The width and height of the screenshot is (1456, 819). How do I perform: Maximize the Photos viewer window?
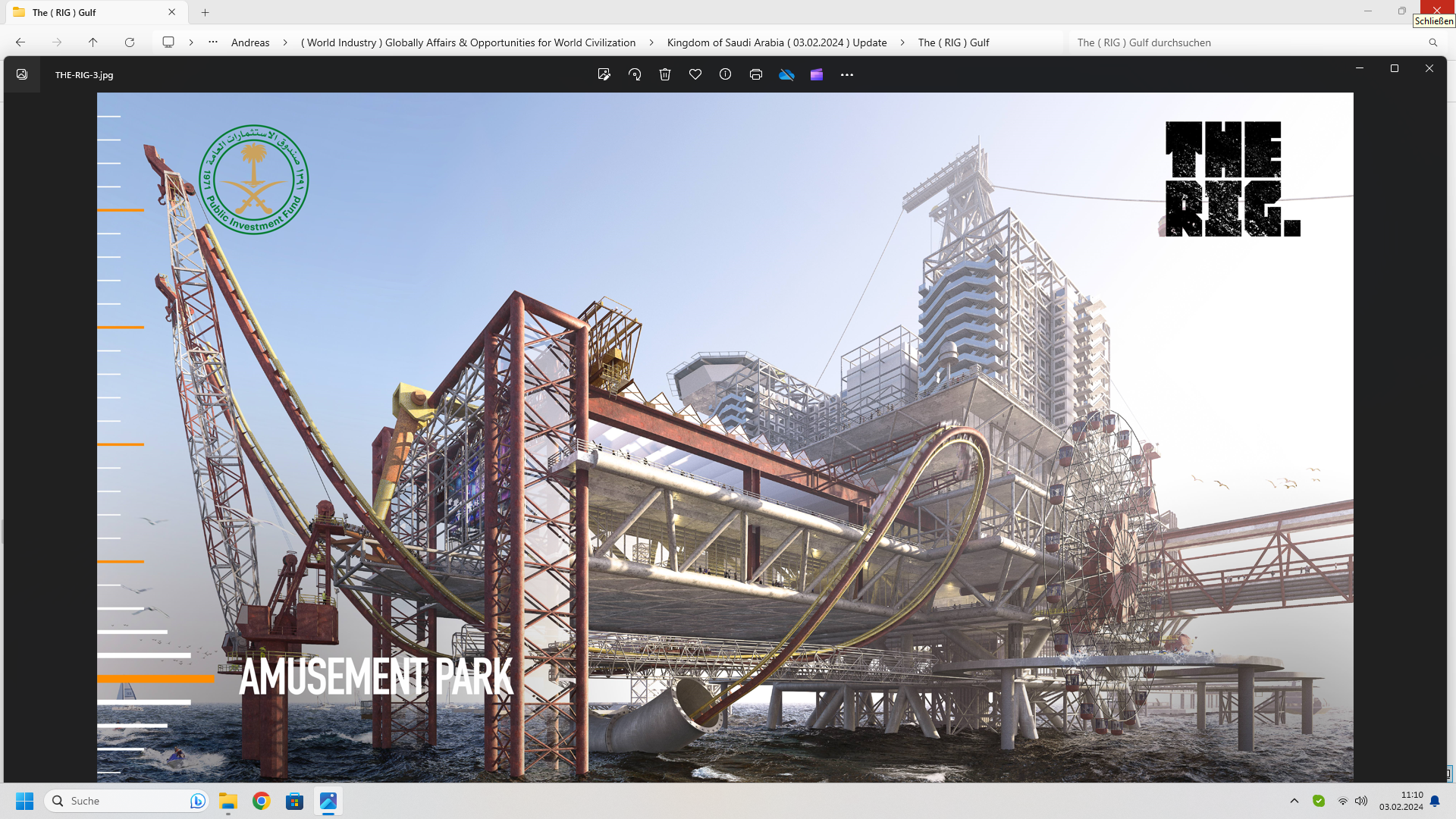pos(1394,68)
